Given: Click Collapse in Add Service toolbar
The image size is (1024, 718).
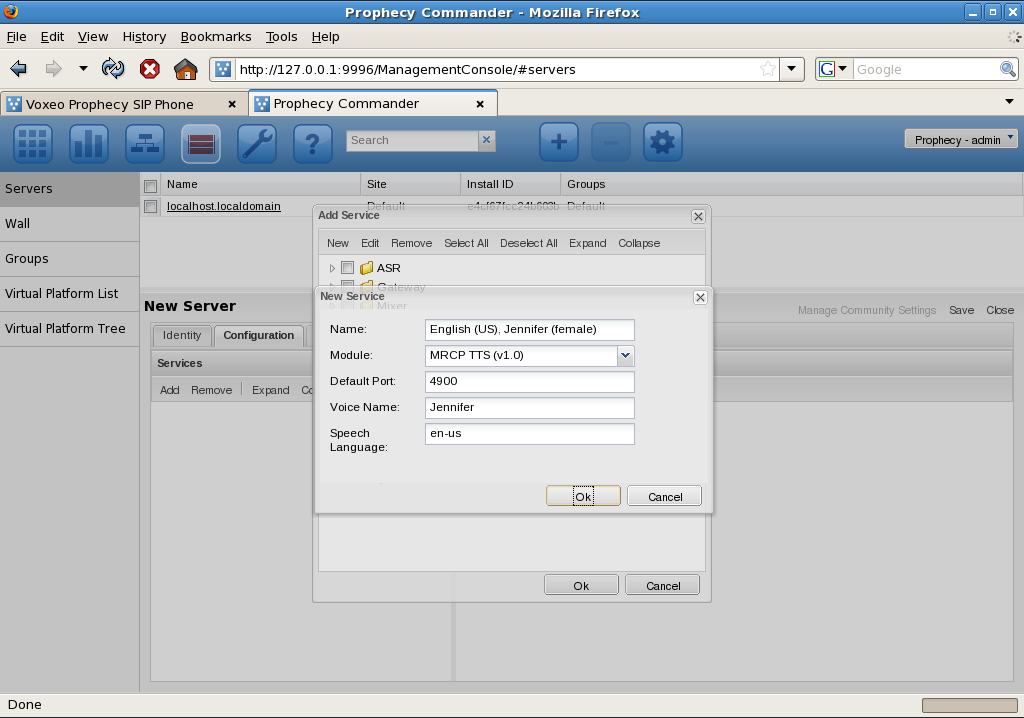Looking at the screenshot, I should click(639, 243).
